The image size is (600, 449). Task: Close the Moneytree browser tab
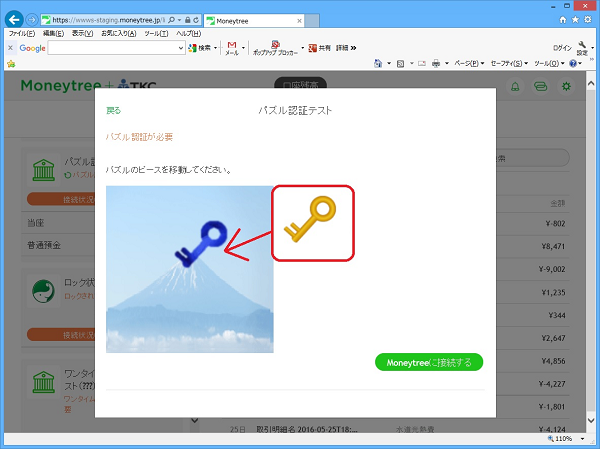pyautogui.click(x=299, y=21)
